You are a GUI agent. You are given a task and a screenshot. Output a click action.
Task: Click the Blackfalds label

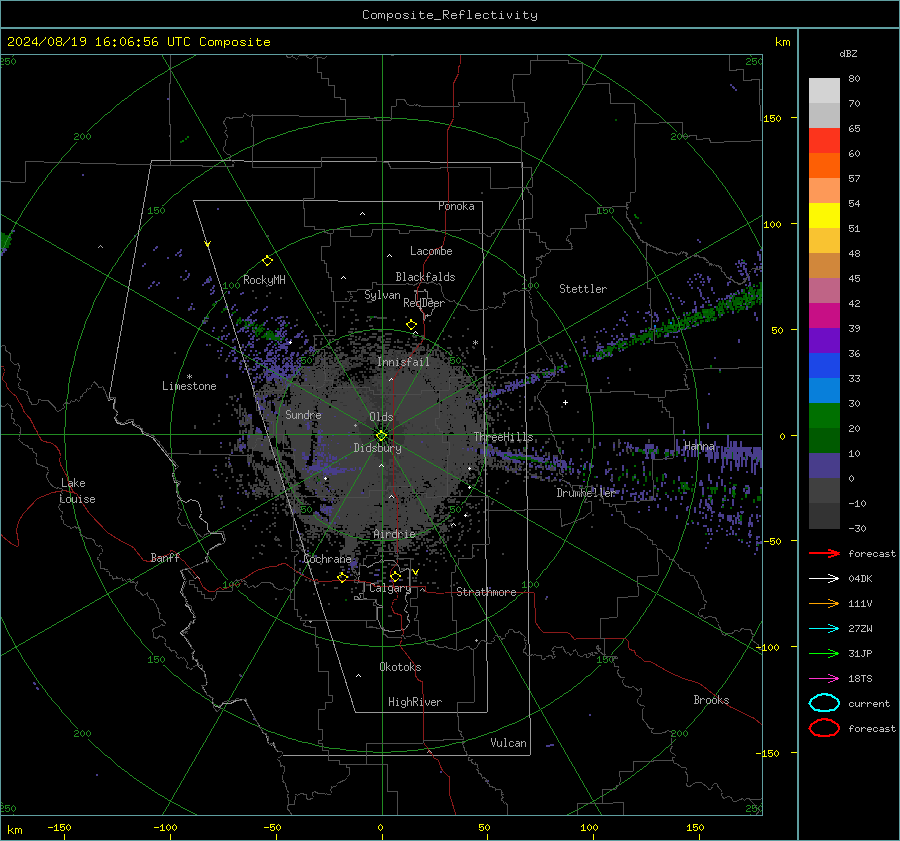pyautogui.click(x=425, y=277)
